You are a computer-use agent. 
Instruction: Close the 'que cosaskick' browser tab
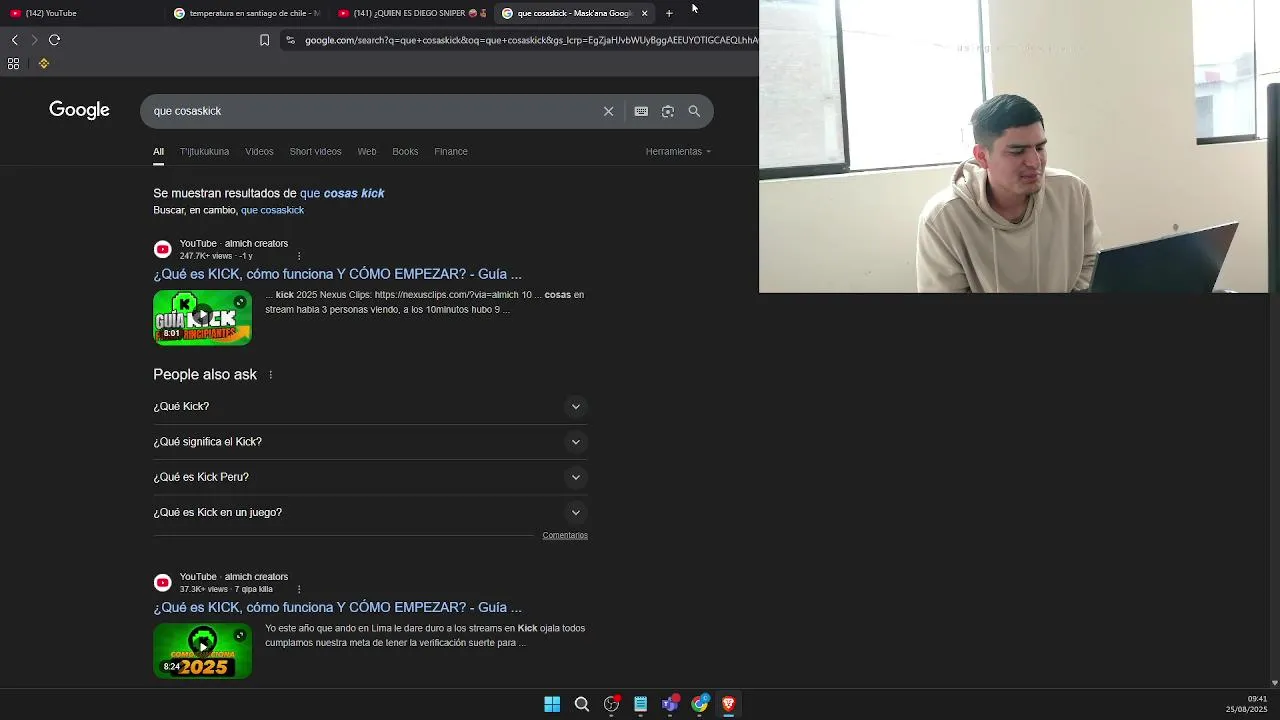coord(644,13)
